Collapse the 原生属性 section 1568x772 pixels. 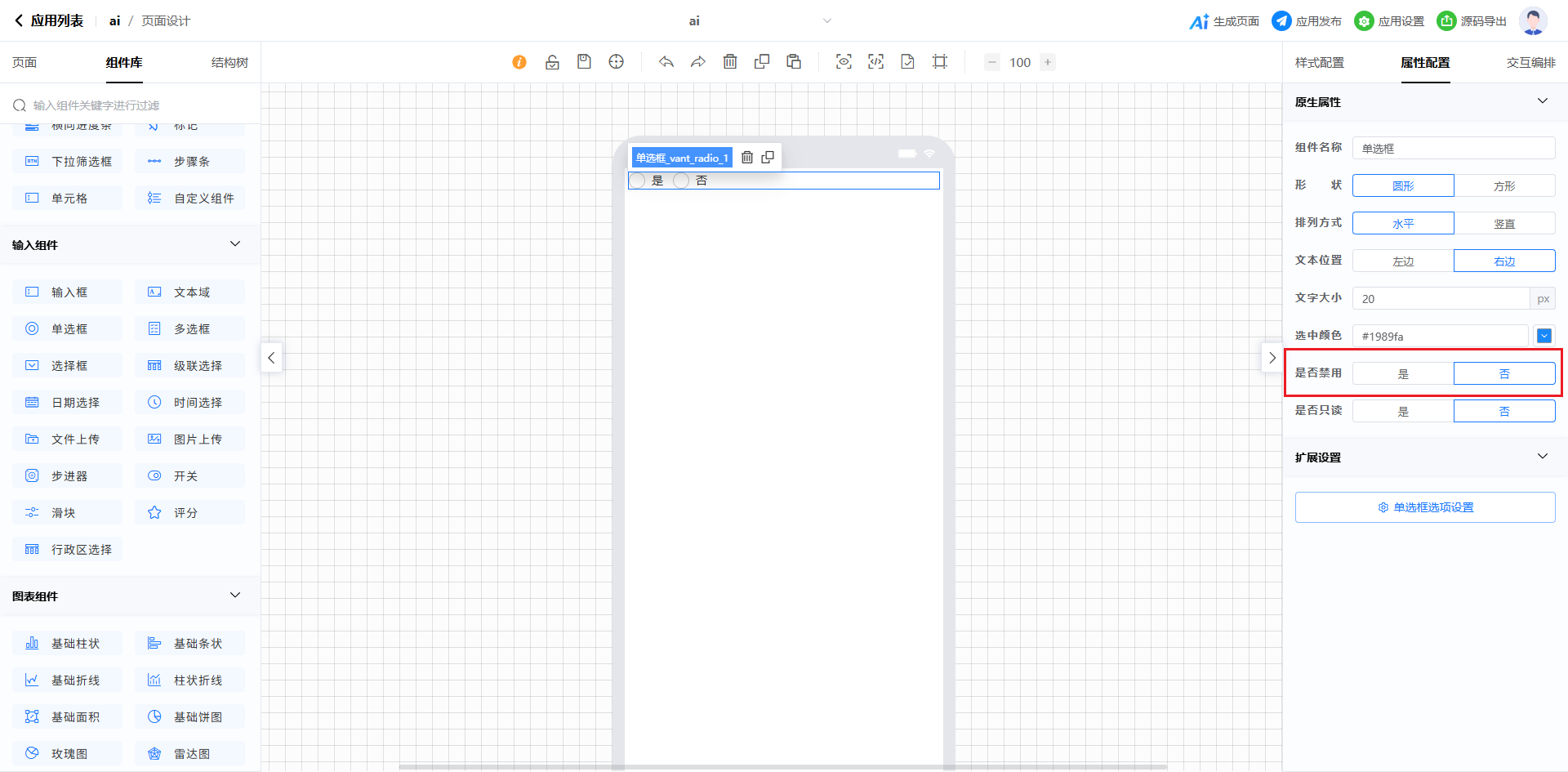pyautogui.click(x=1542, y=101)
